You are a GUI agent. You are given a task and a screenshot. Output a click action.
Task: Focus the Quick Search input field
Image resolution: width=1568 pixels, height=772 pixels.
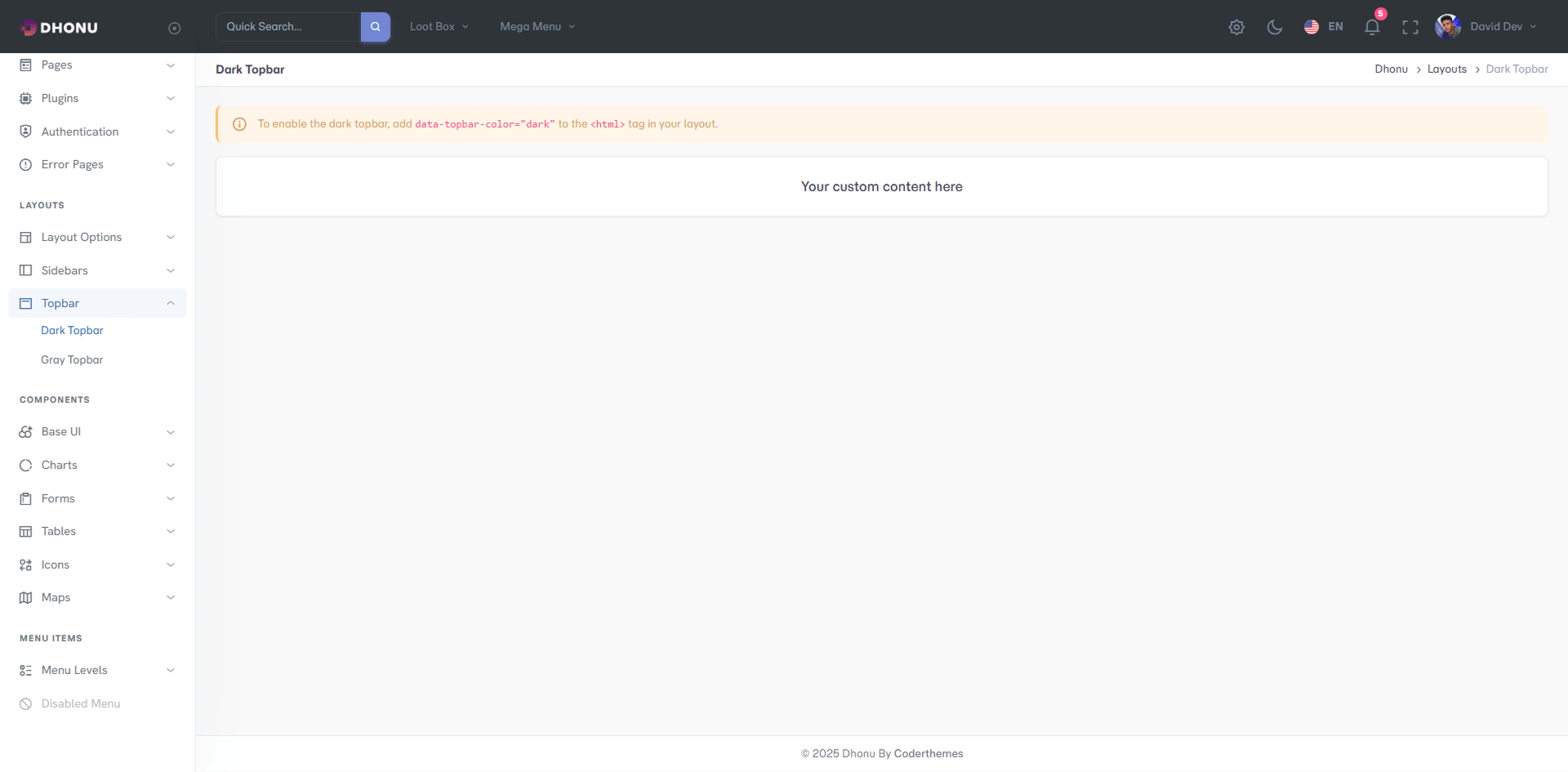pyautogui.click(x=287, y=27)
